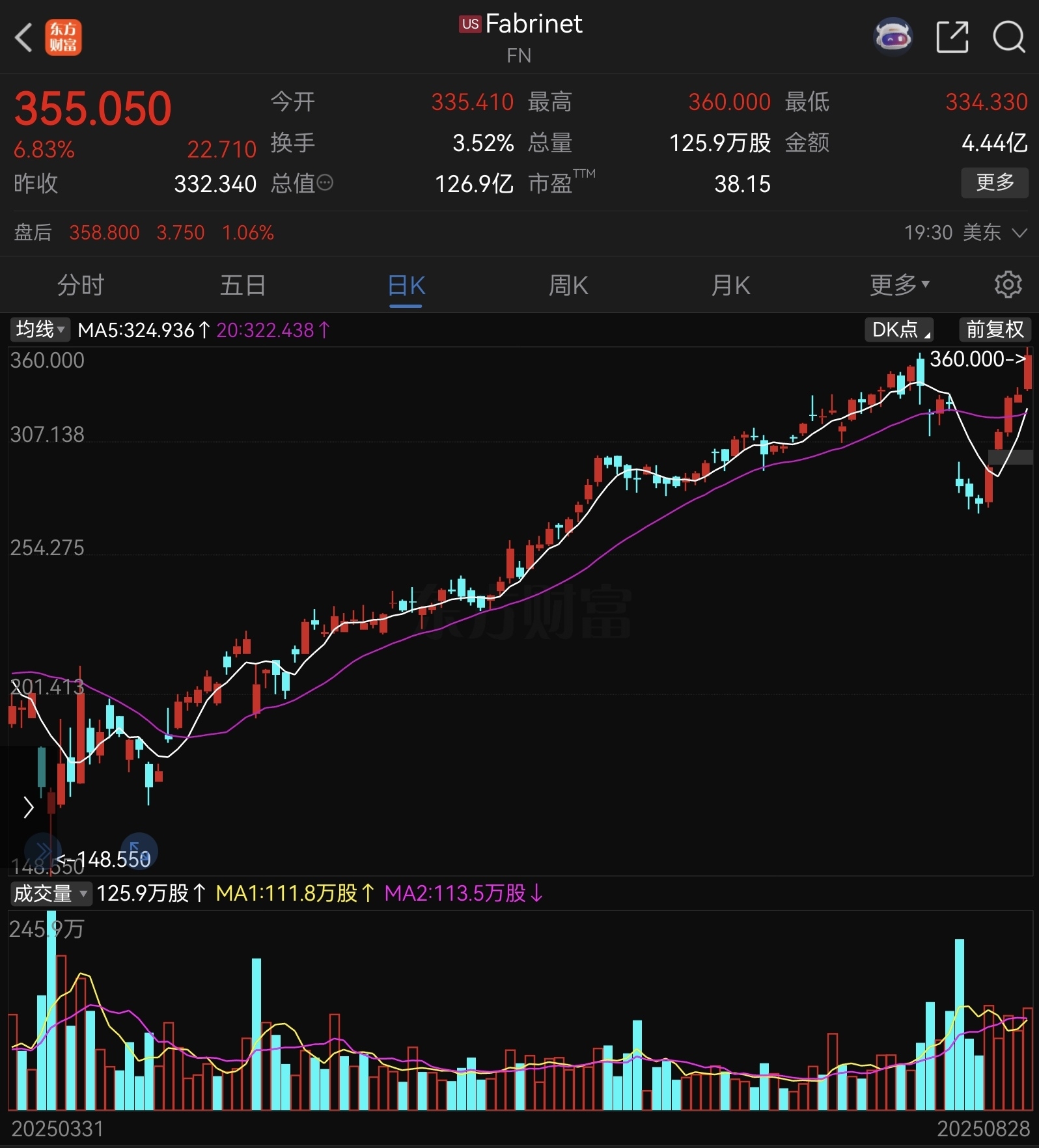Screen dimensions: 1039x1148
Task: Switch to 五日 tab
Action: pyautogui.click(x=243, y=285)
